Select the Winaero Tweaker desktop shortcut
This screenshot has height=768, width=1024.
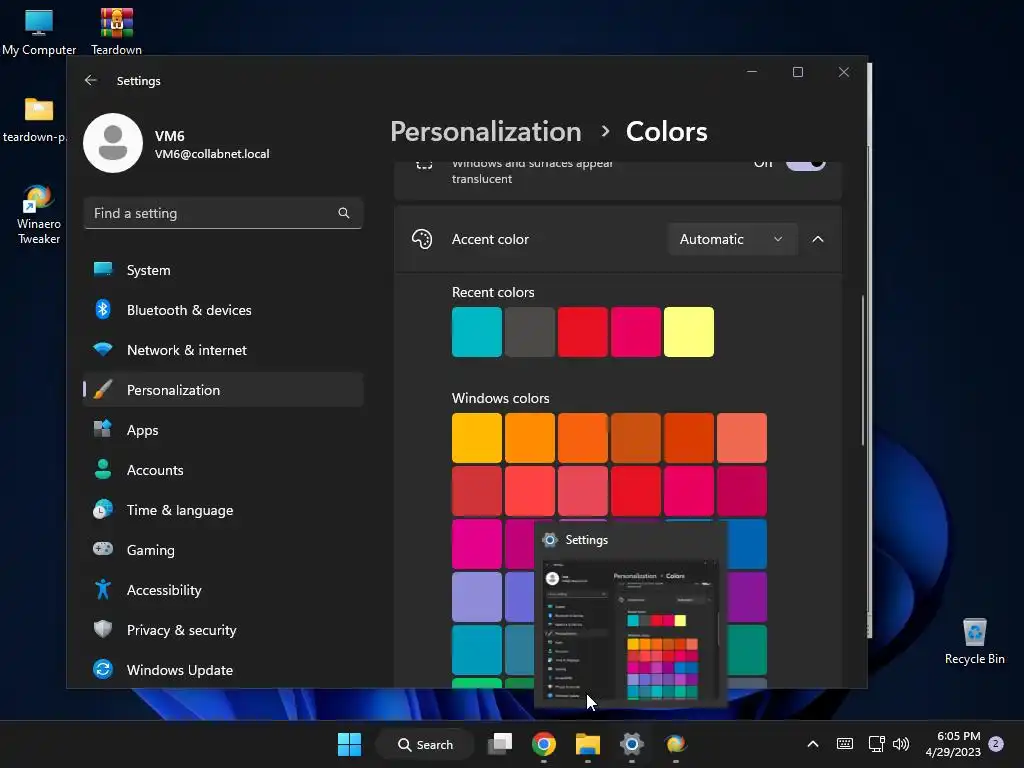click(x=39, y=215)
